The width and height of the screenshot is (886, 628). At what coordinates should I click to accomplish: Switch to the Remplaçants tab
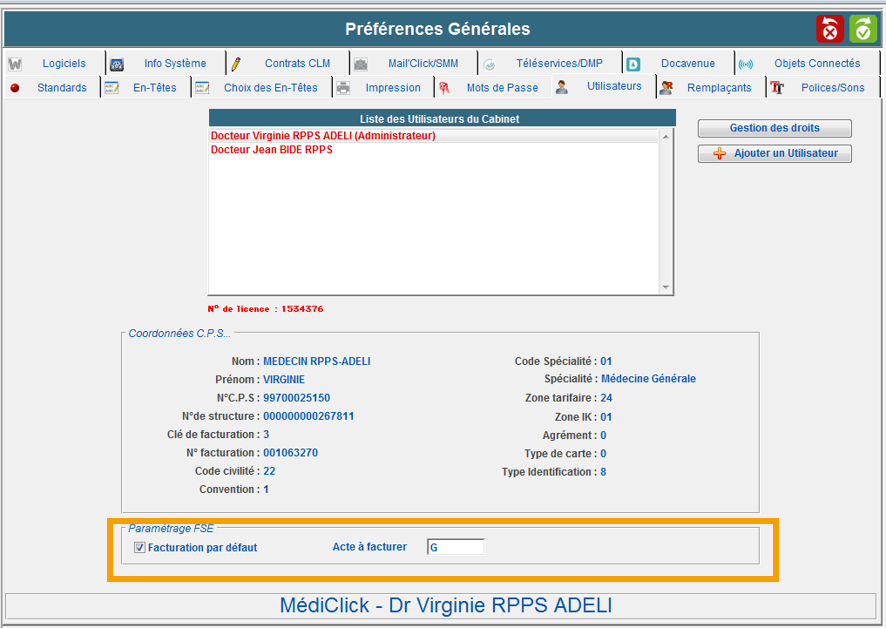(718, 88)
